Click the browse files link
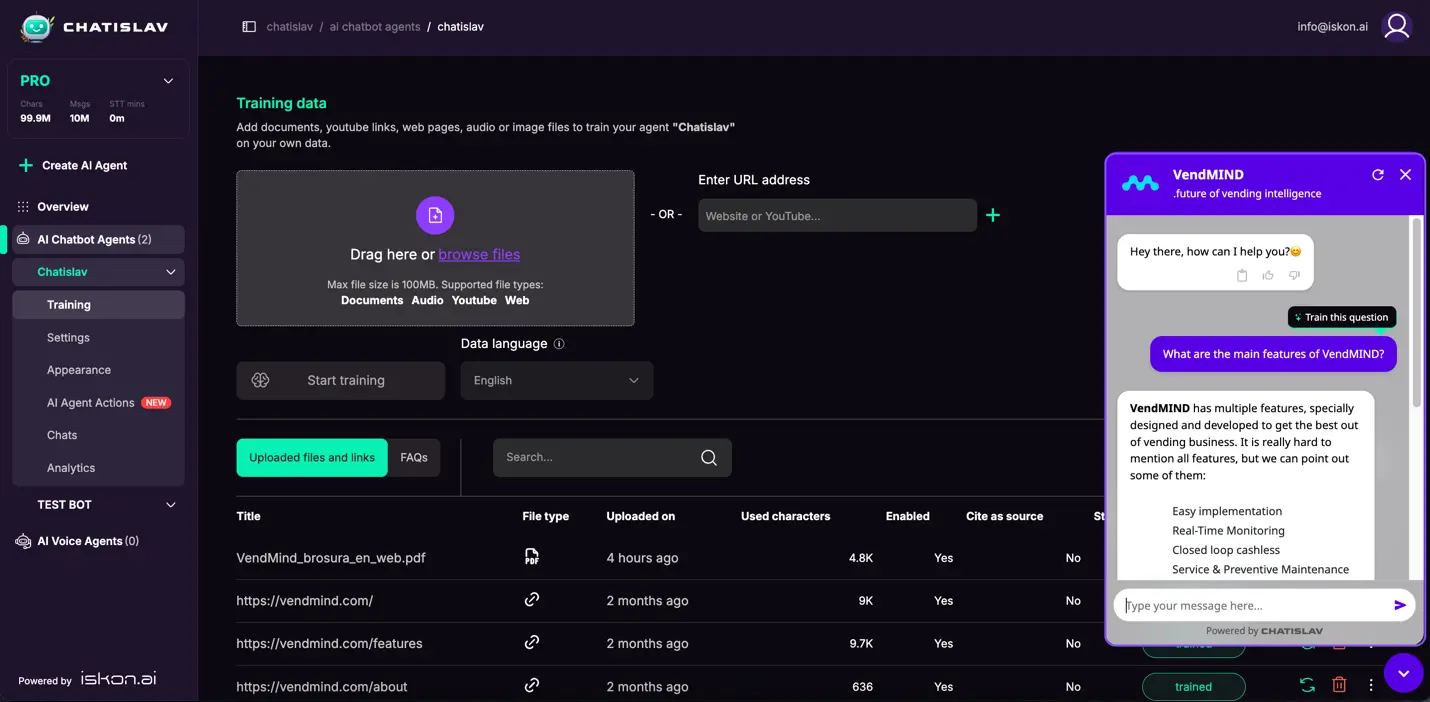Viewport: 1430px width, 702px height. 479,255
